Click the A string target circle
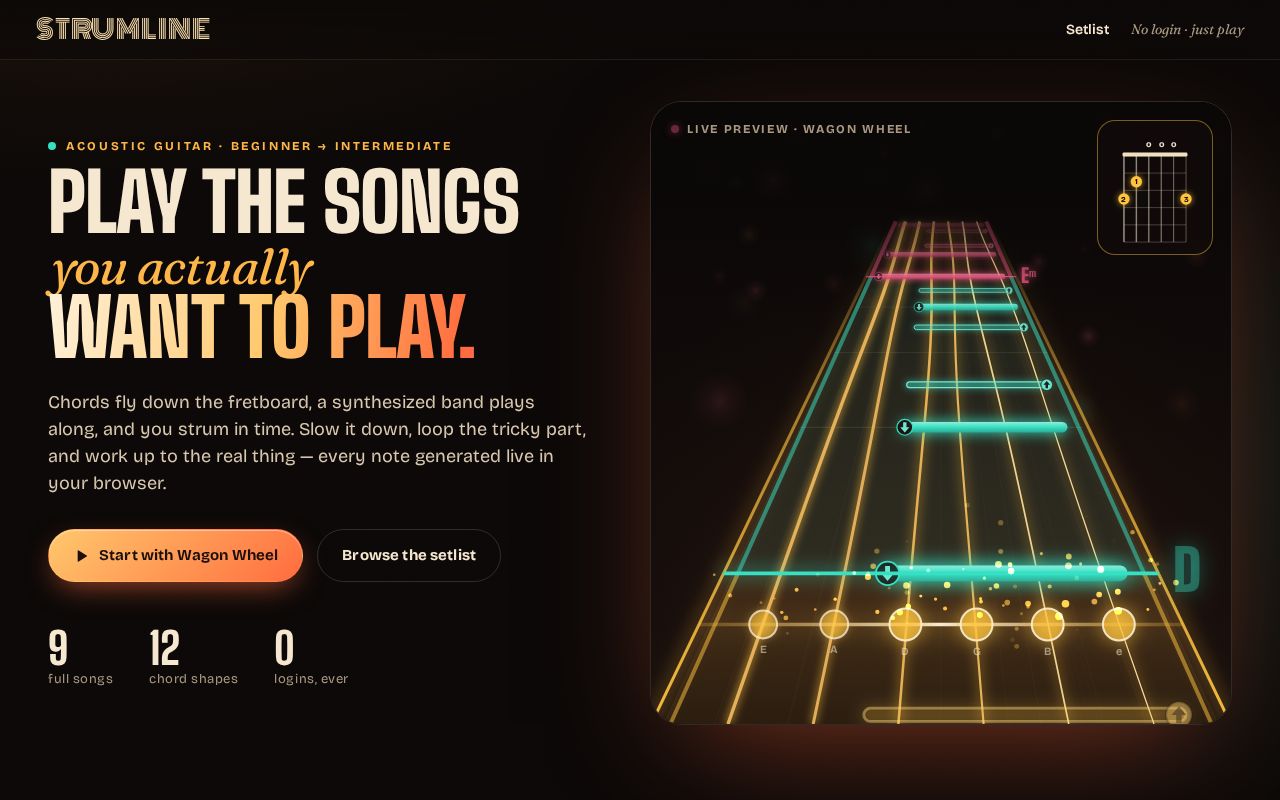Screen dimensions: 1280x800 (834, 624)
